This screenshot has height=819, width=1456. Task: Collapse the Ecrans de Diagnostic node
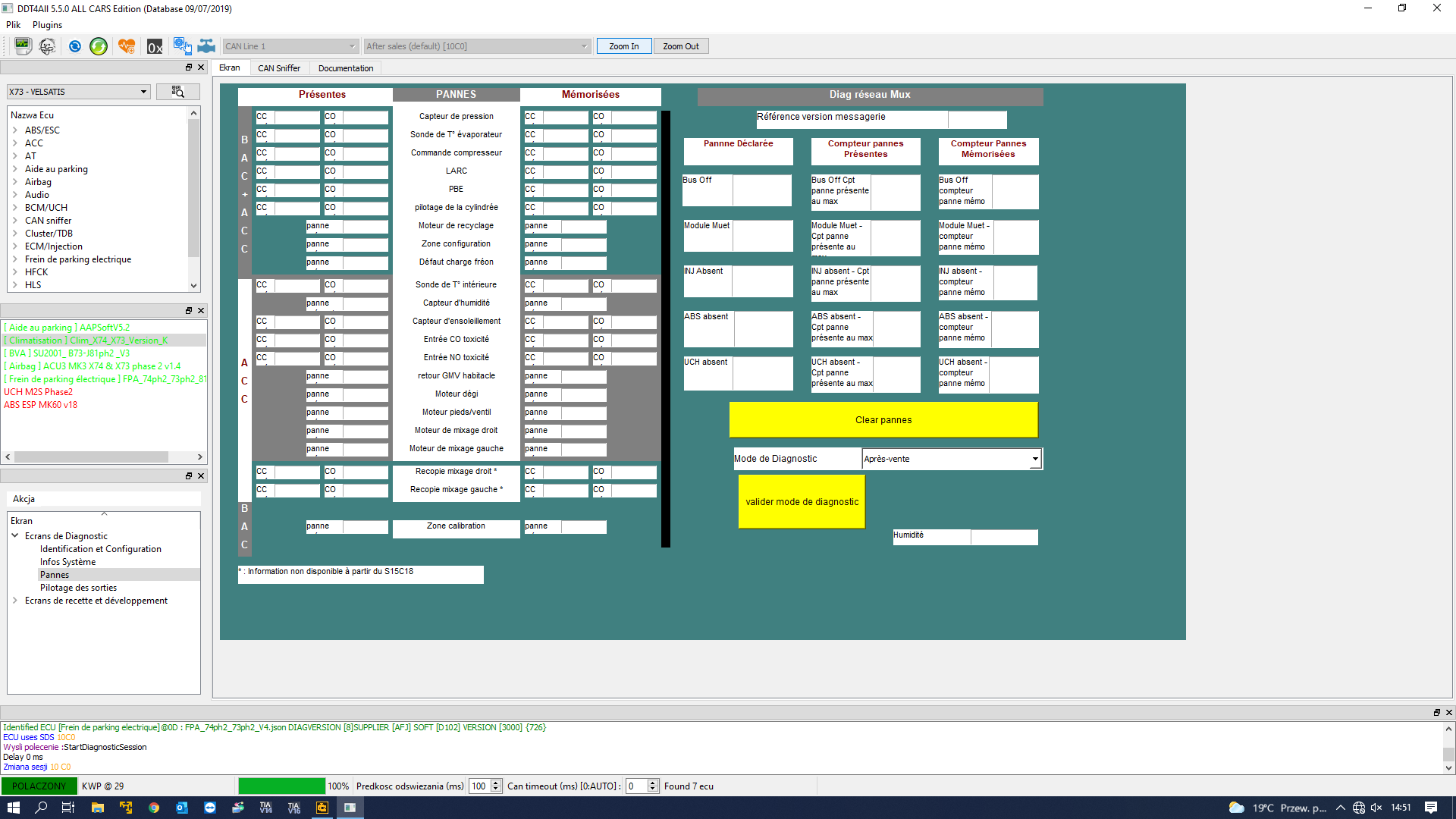click(x=15, y=536)
